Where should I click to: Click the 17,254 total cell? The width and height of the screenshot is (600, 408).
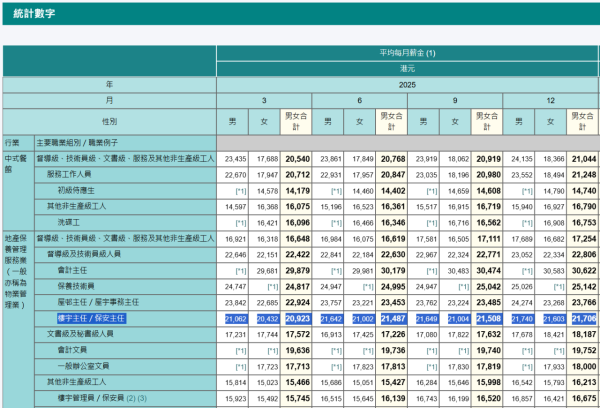[582, 238]
